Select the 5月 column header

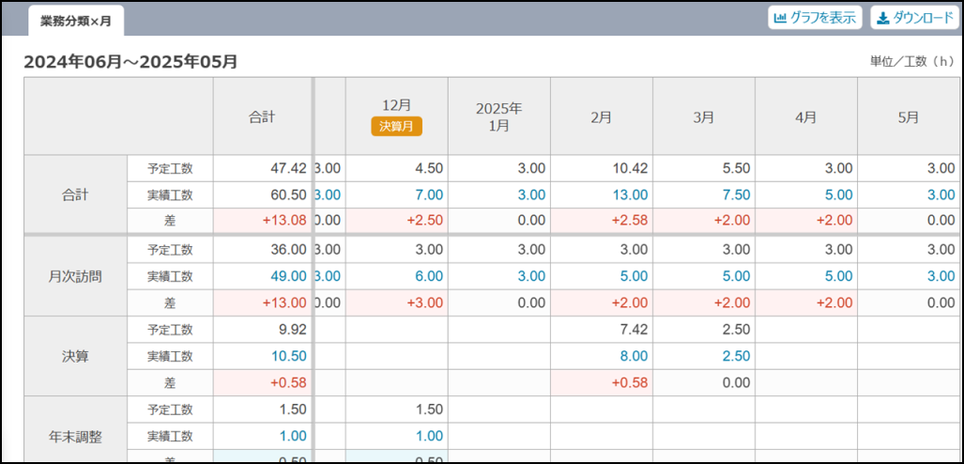[908, 117]
